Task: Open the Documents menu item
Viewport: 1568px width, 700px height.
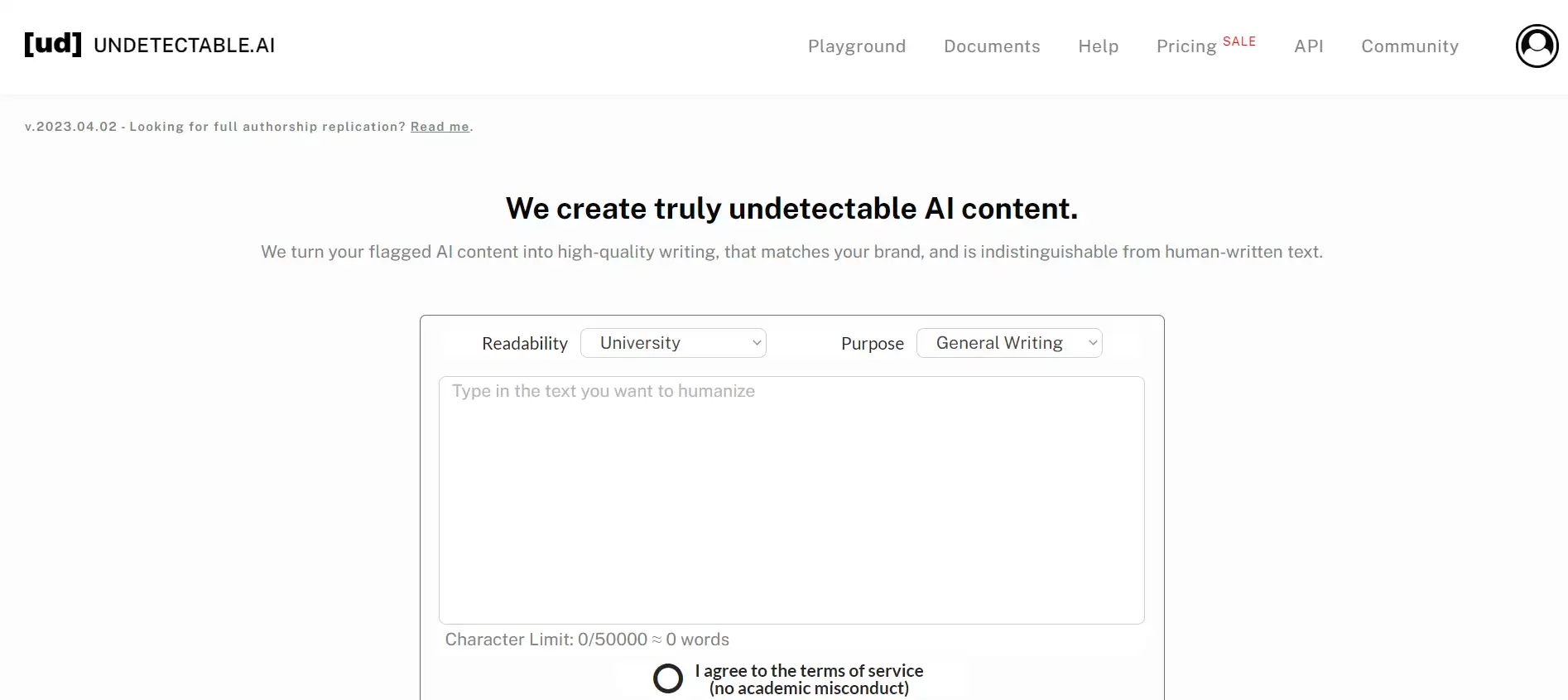Action: (x=992, y=46)
